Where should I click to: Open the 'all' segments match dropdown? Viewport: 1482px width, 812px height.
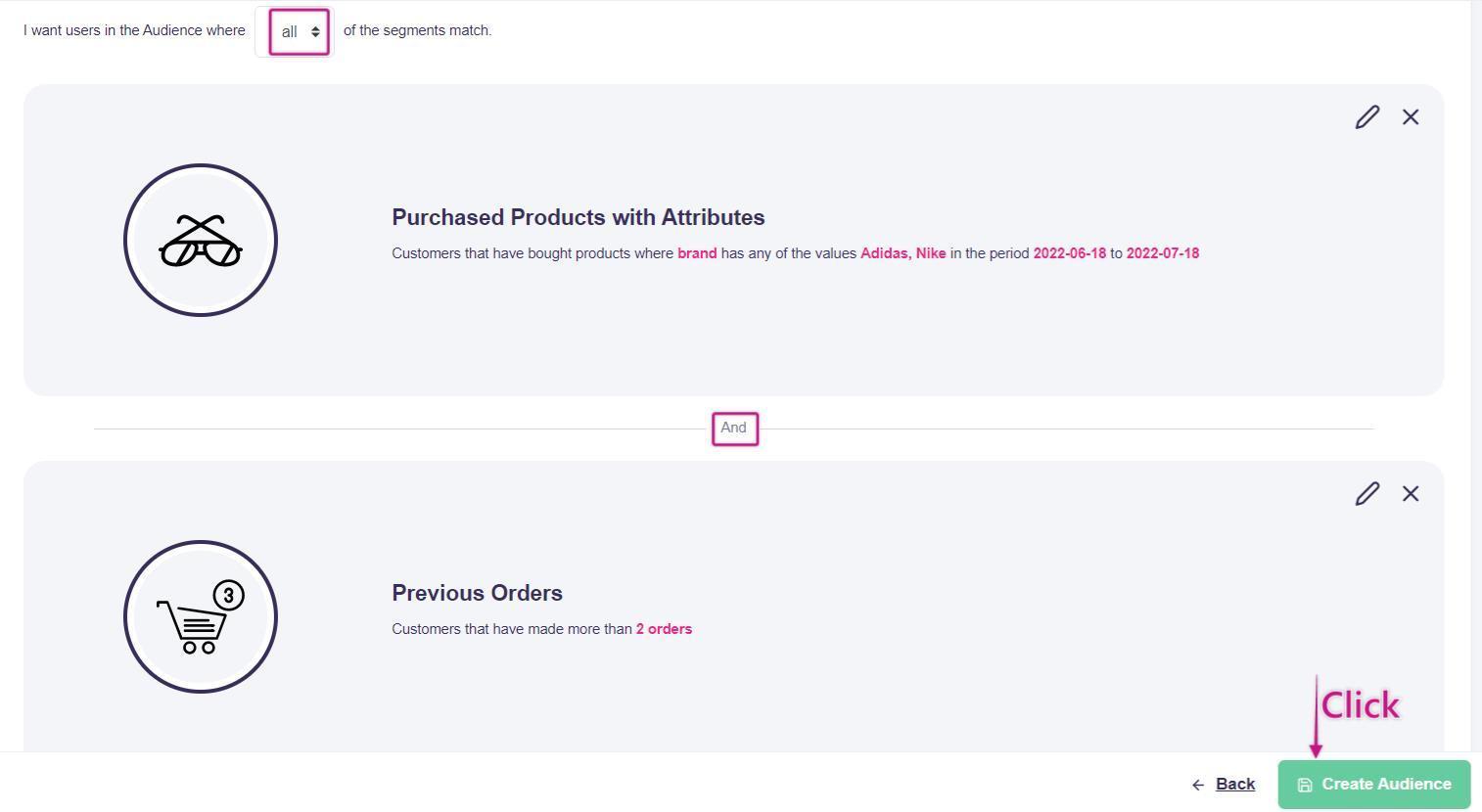pyautogui.click(x=300, y=31)
